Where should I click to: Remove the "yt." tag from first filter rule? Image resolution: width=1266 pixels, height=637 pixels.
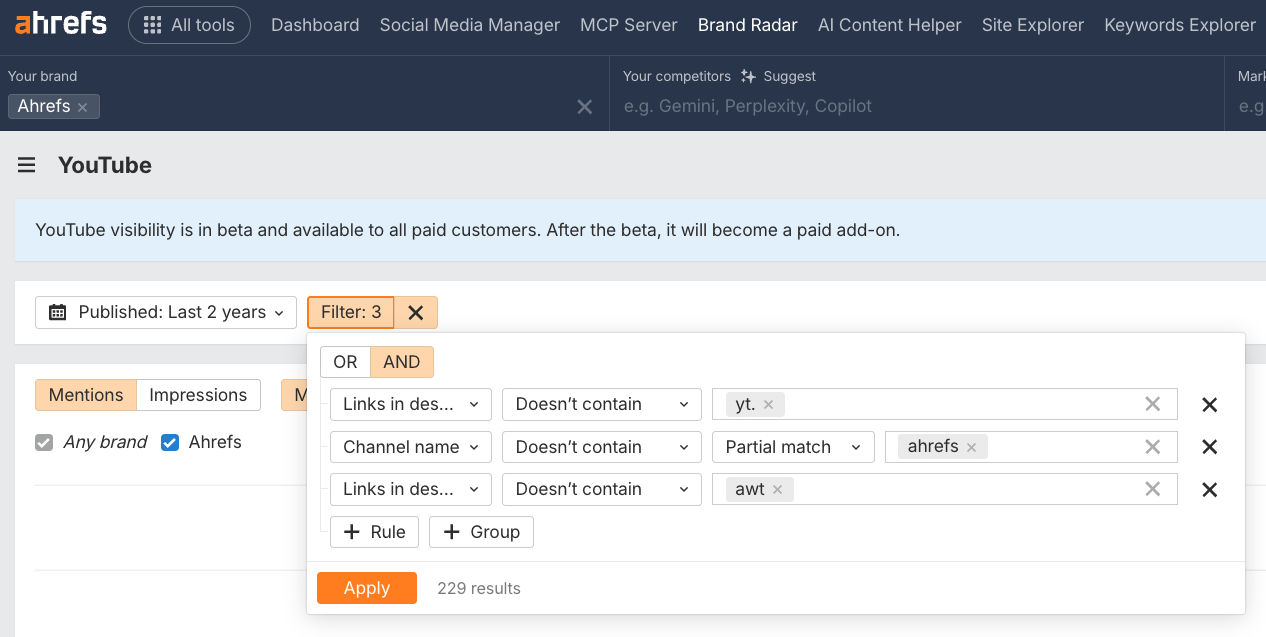(768, 404)
